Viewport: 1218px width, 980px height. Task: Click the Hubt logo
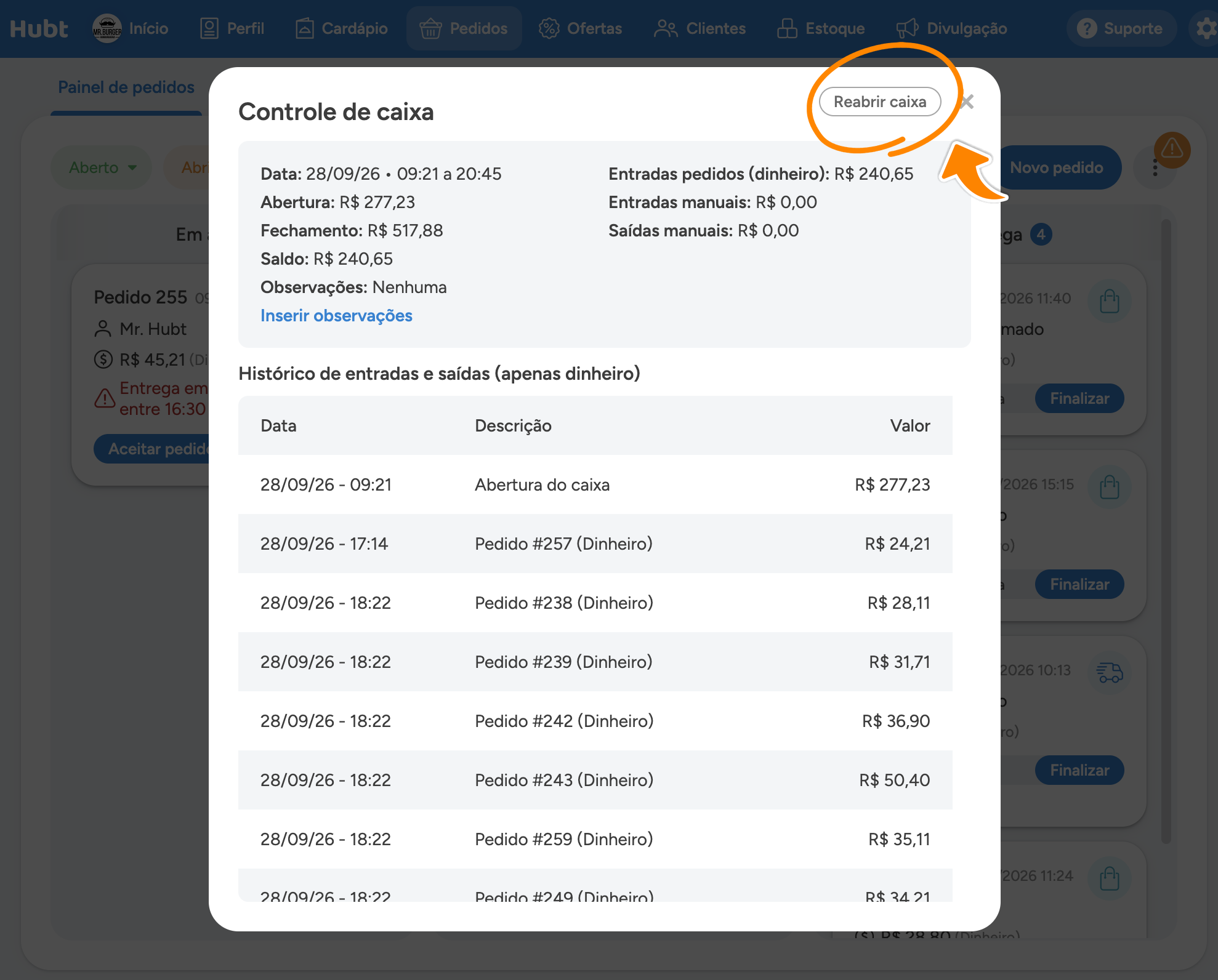(x=39, y=28)
